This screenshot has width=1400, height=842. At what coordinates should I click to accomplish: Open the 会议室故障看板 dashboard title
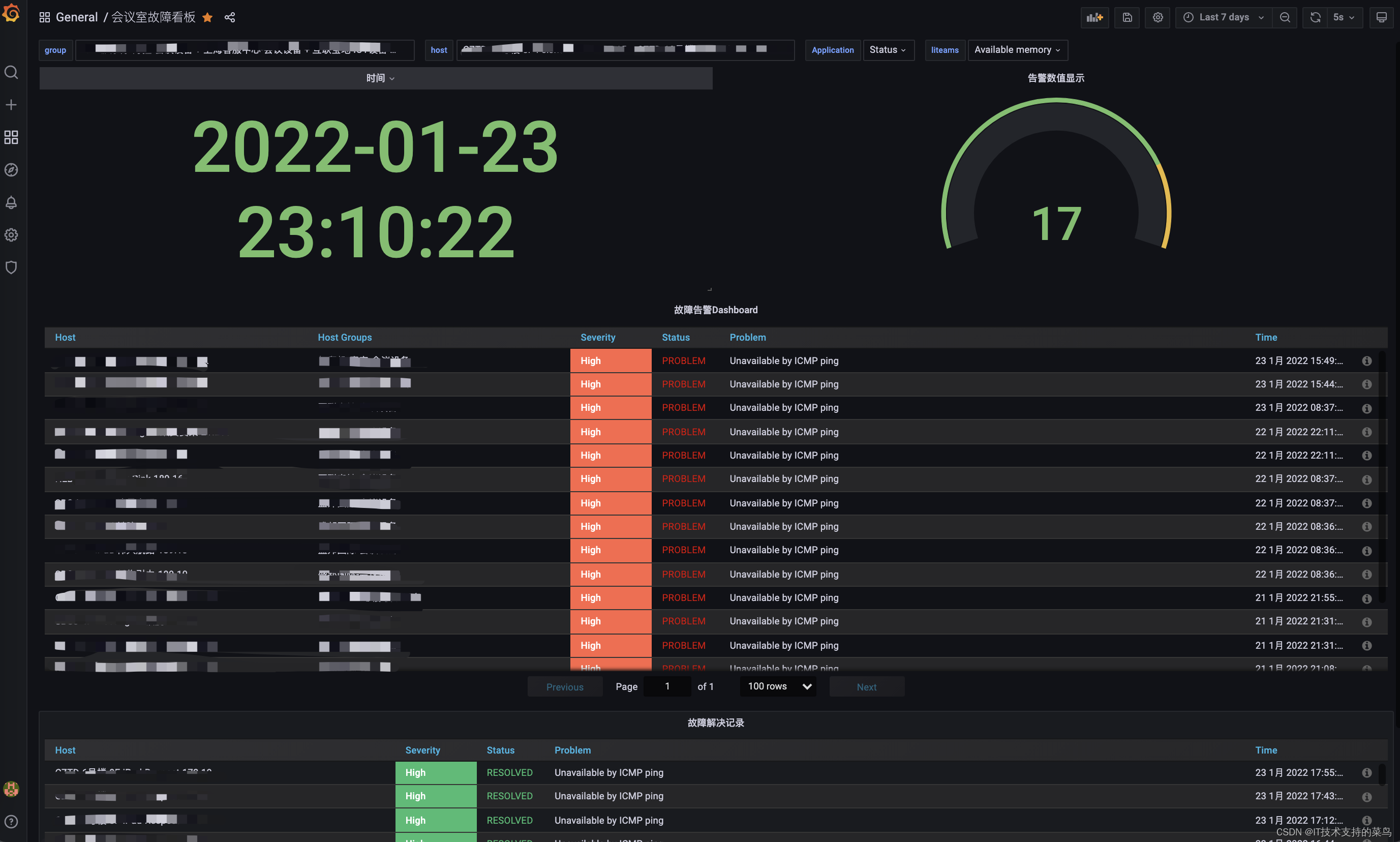[x=153, y=18]
